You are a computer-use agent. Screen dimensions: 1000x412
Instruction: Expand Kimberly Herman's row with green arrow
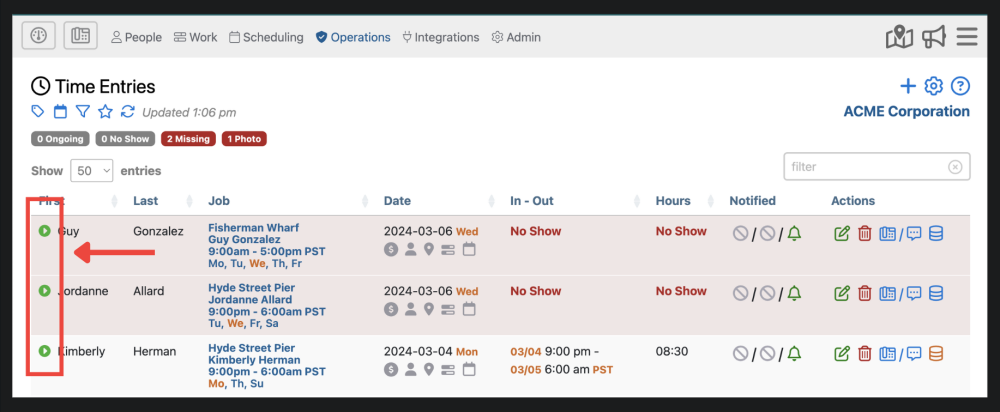pyautogui.click(x=44, y=351)
